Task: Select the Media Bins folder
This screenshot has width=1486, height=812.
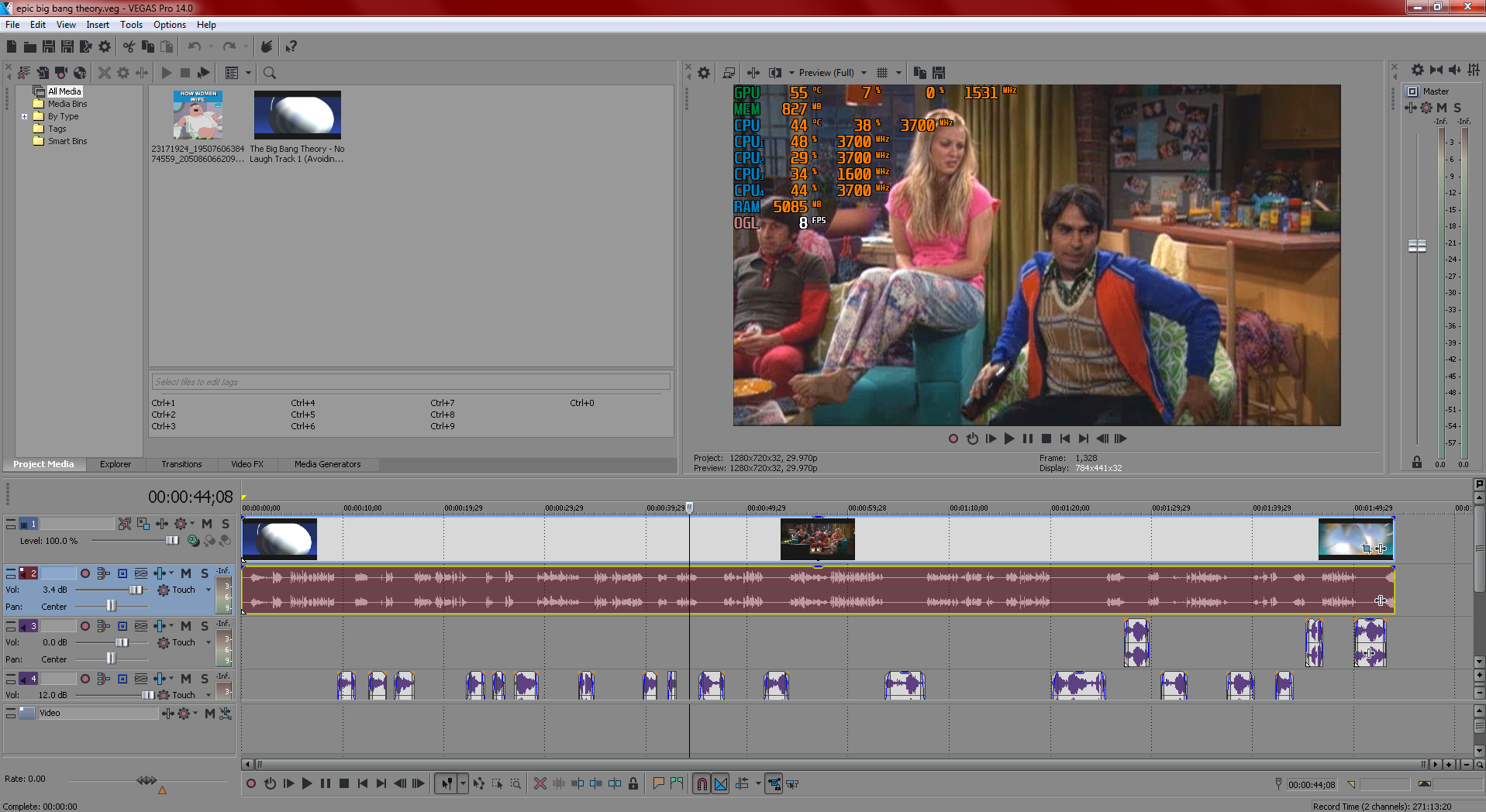Action: pos(67,104)
